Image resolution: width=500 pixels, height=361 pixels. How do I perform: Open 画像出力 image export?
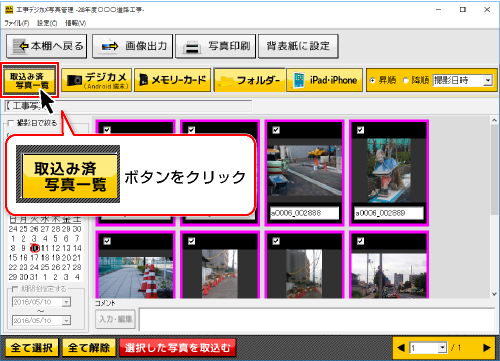coord(132,46)
